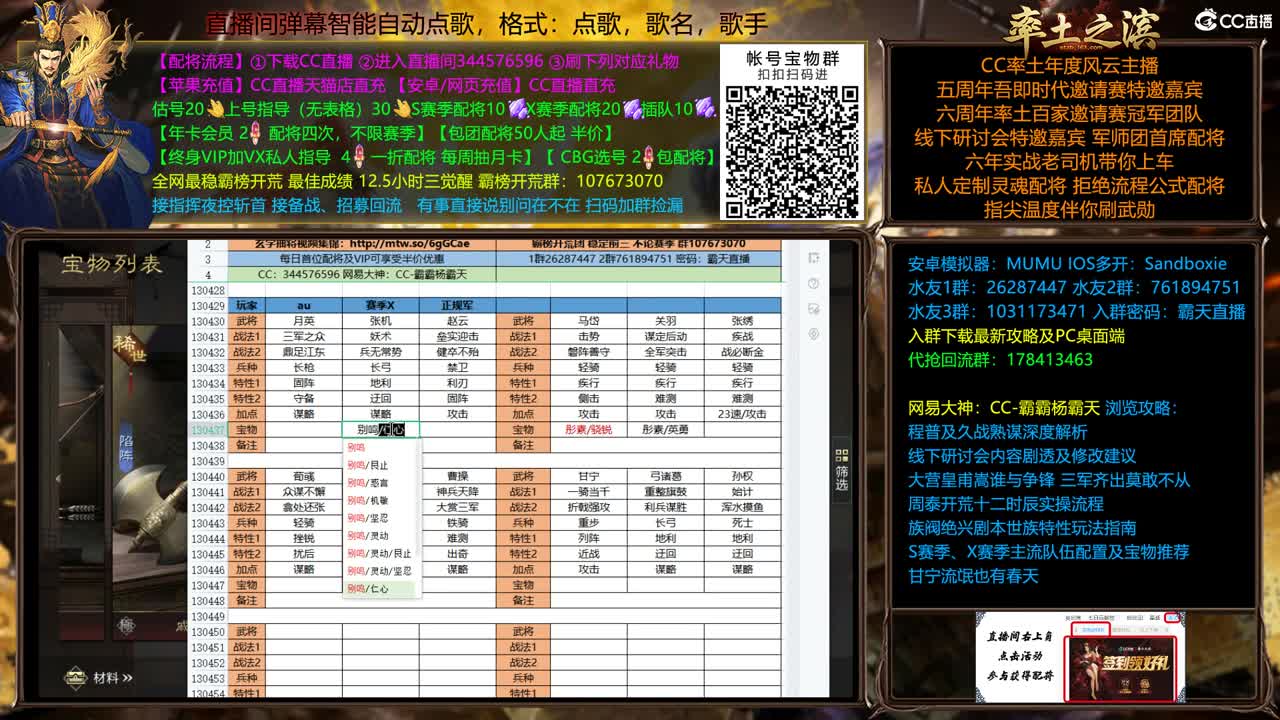
Task: Select the cell containing 神兵天降
Action: coord(457,492)
